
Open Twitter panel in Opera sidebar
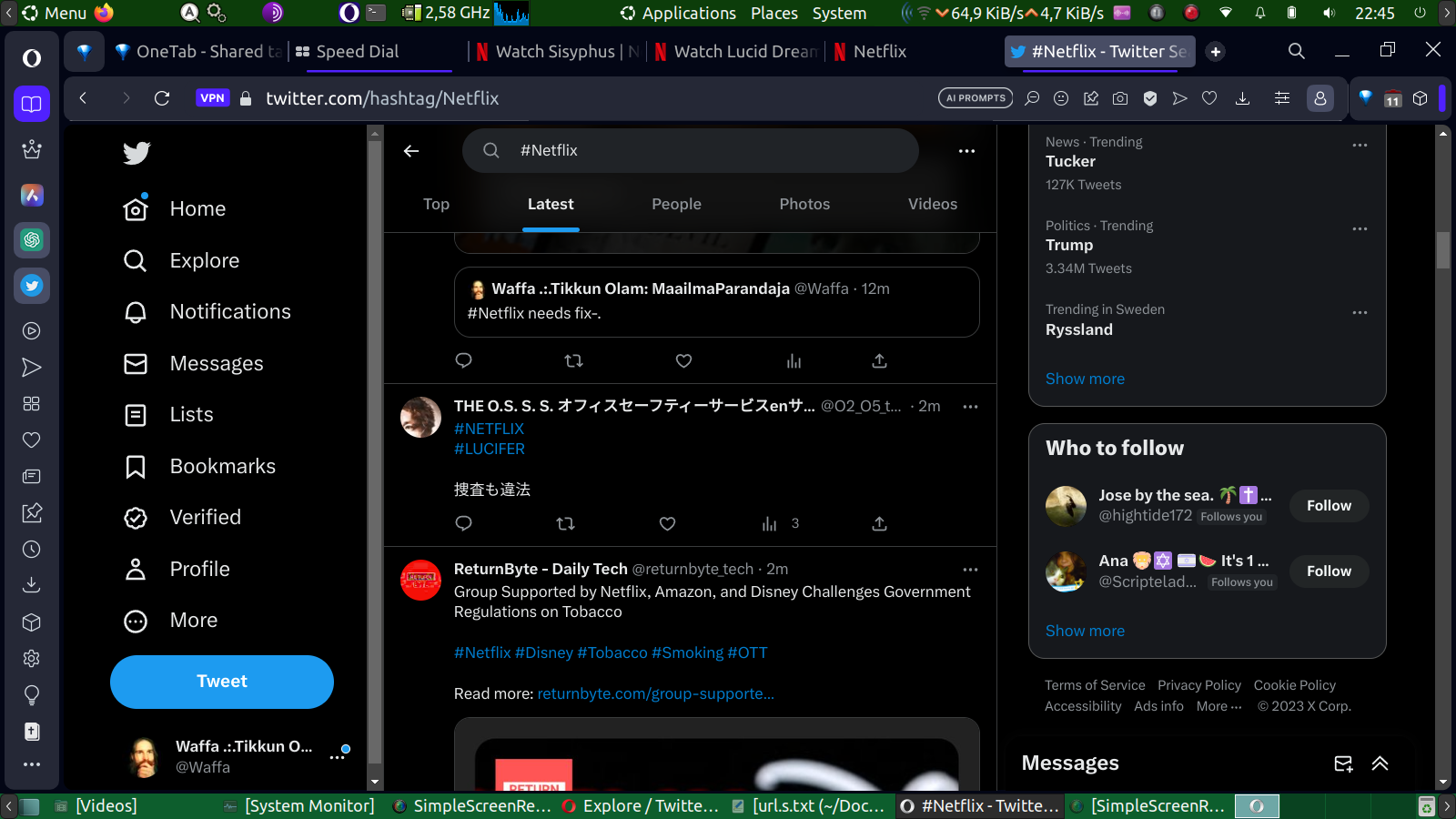32,286
